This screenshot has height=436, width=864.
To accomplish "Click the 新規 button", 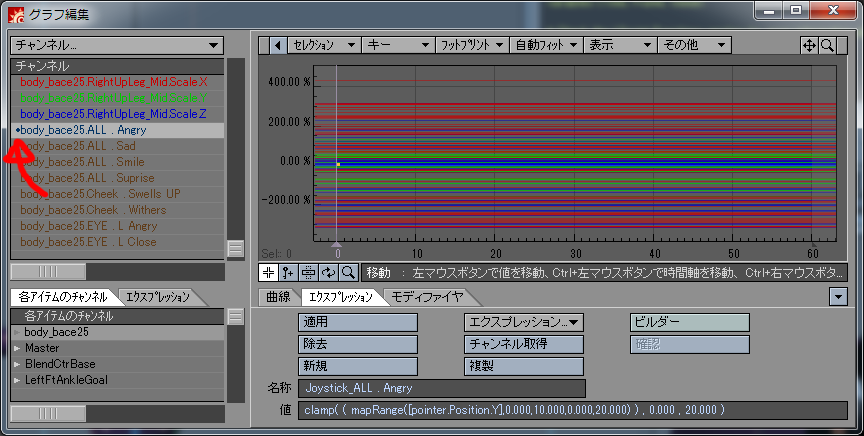I will coord(358,367).
